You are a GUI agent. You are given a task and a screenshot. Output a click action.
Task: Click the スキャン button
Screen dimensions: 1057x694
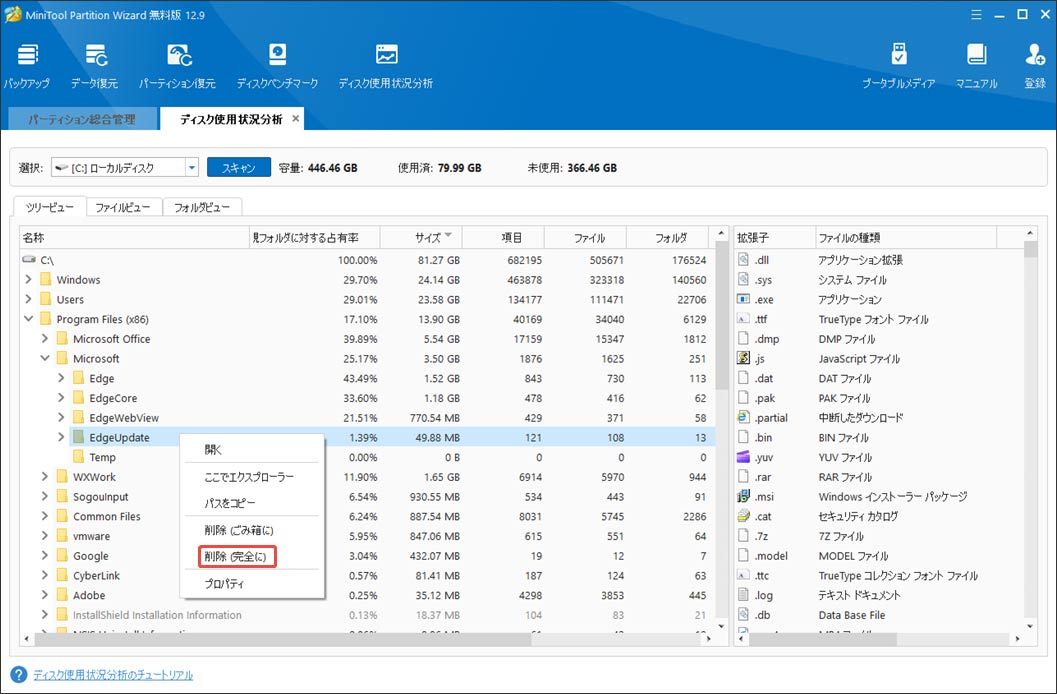pos(239,167)
